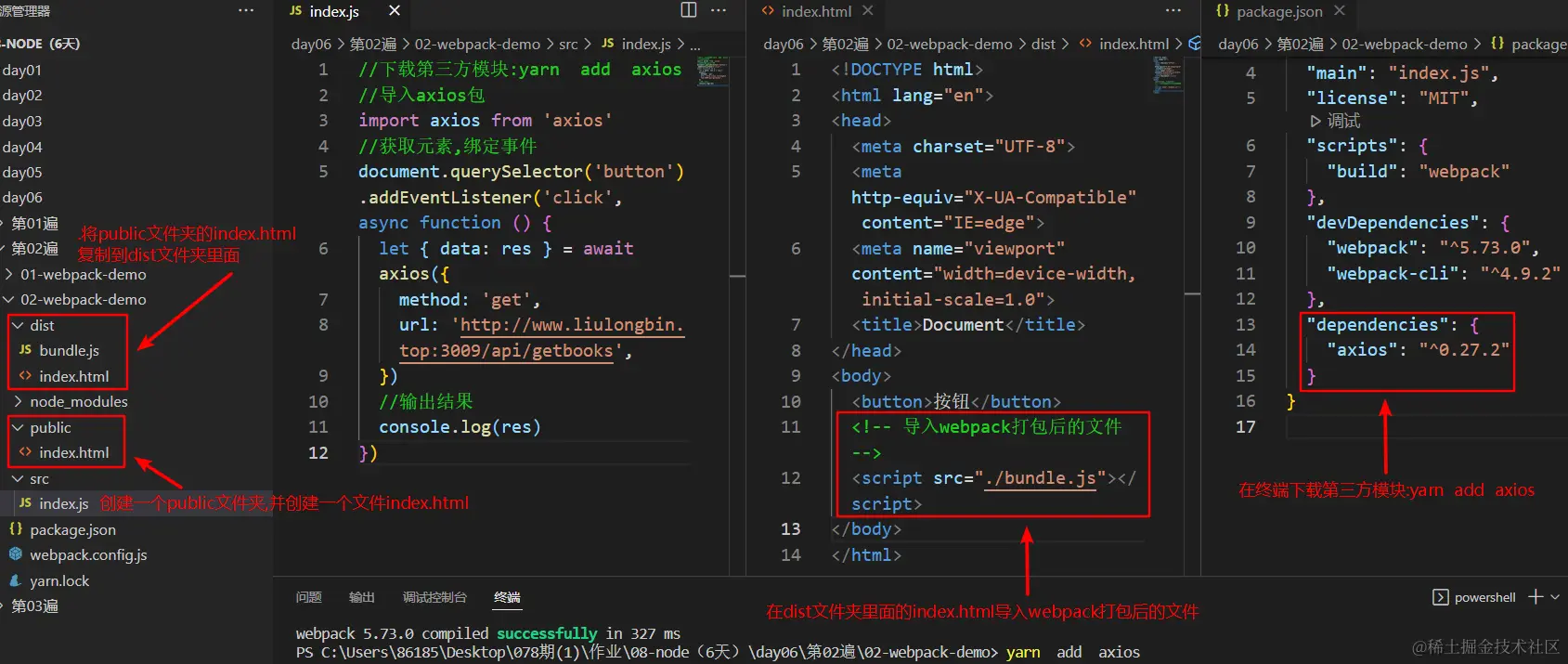Click src breadcrumb in index.js editor

[x=568, y=44]
